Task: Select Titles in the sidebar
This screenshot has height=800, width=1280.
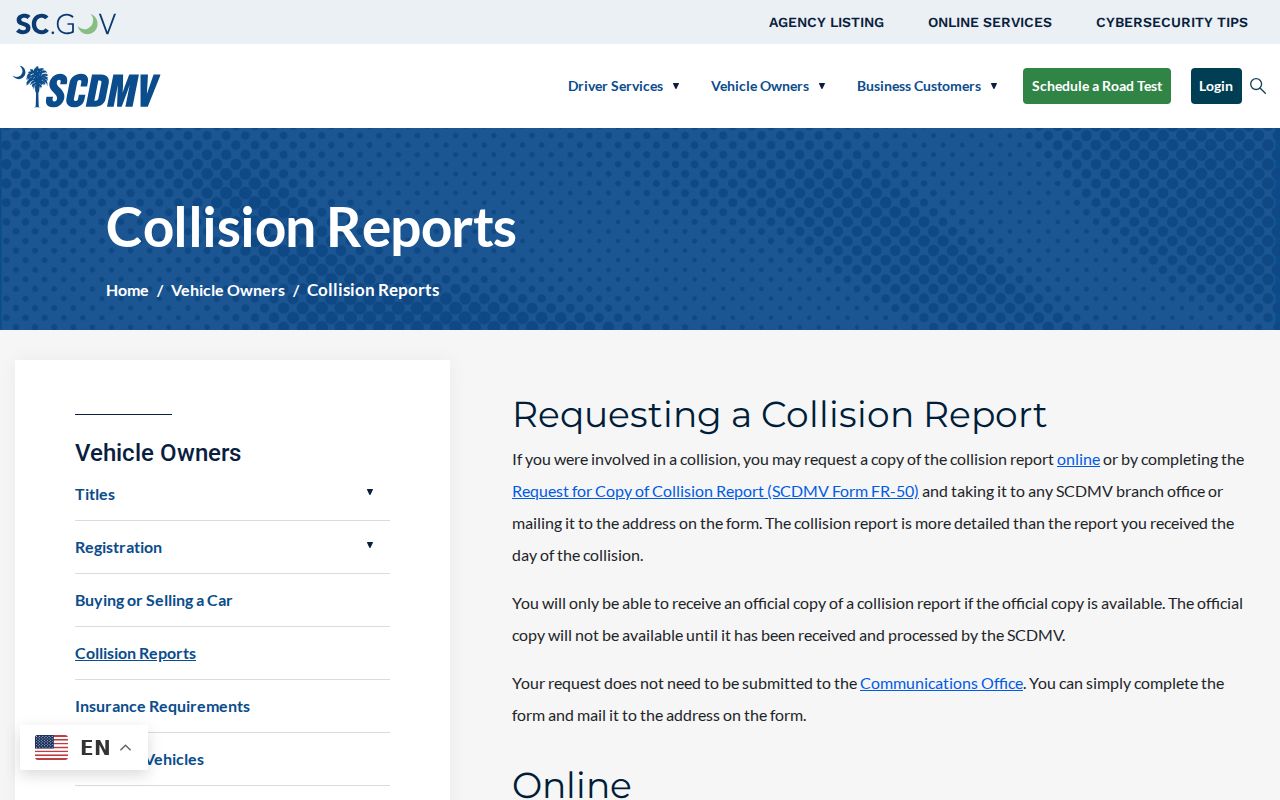Action: (95, 494)
